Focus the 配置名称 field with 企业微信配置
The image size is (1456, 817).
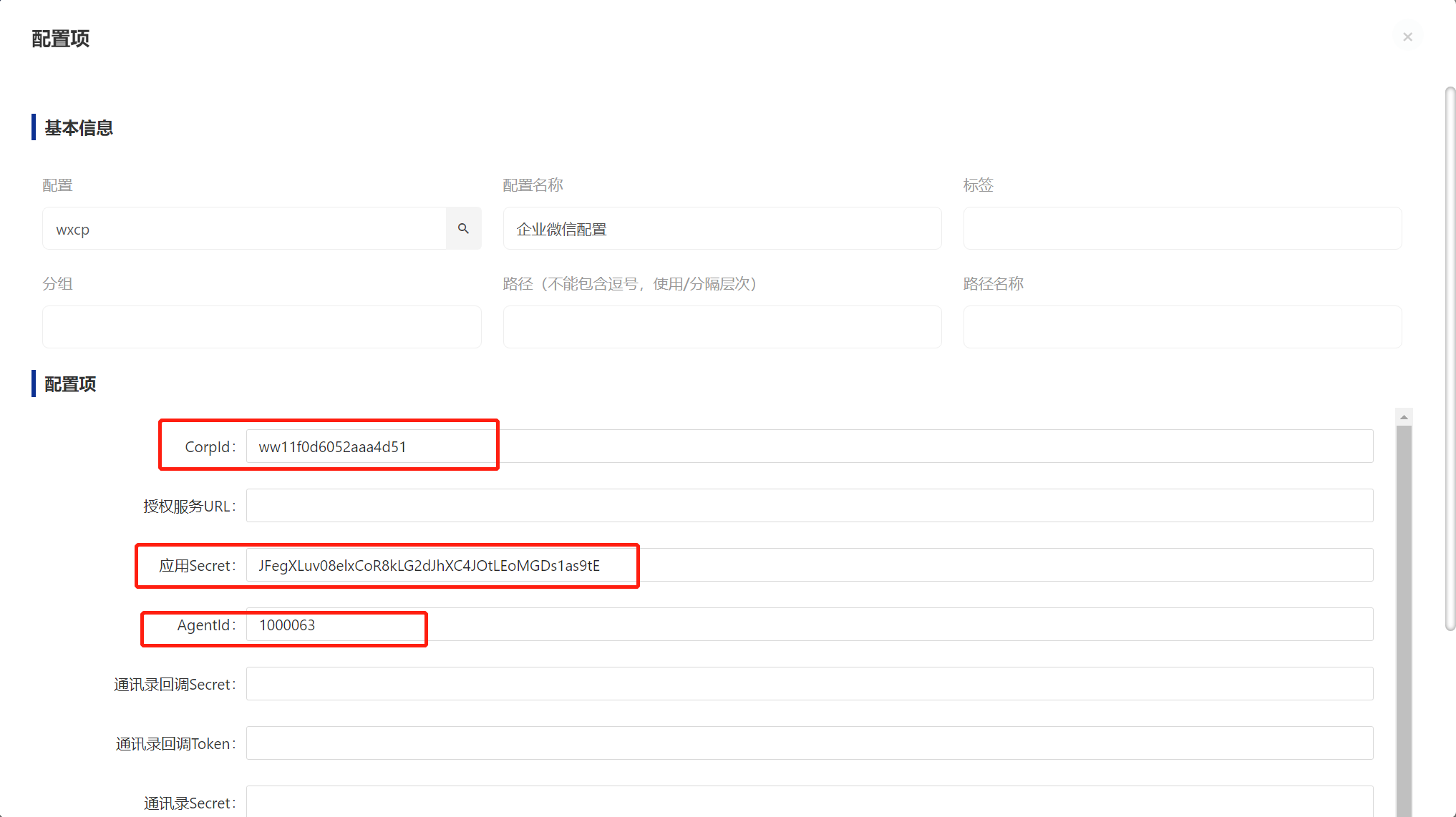click(722, 229)
